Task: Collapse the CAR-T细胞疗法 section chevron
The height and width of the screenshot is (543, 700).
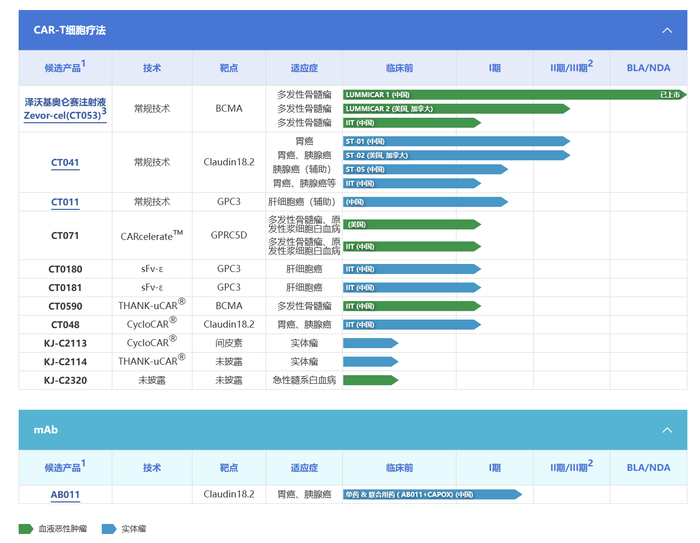Action: [x=667, y=30]
